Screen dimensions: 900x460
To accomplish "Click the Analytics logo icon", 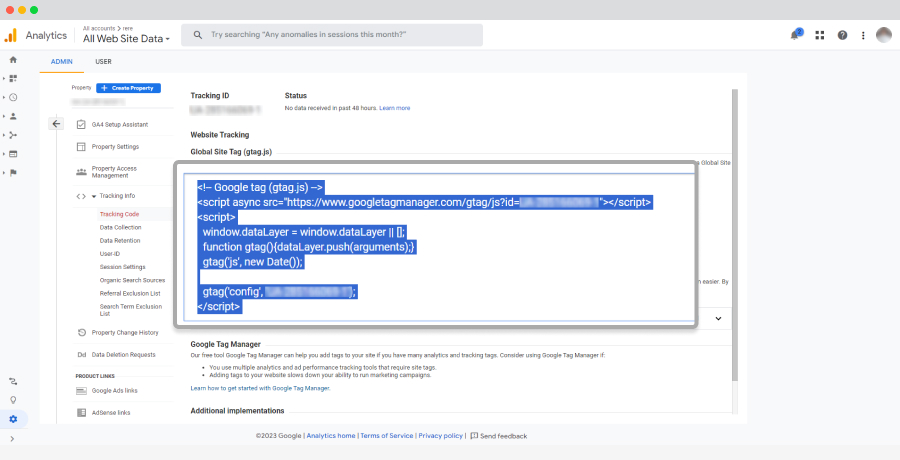I will point(10,35).
